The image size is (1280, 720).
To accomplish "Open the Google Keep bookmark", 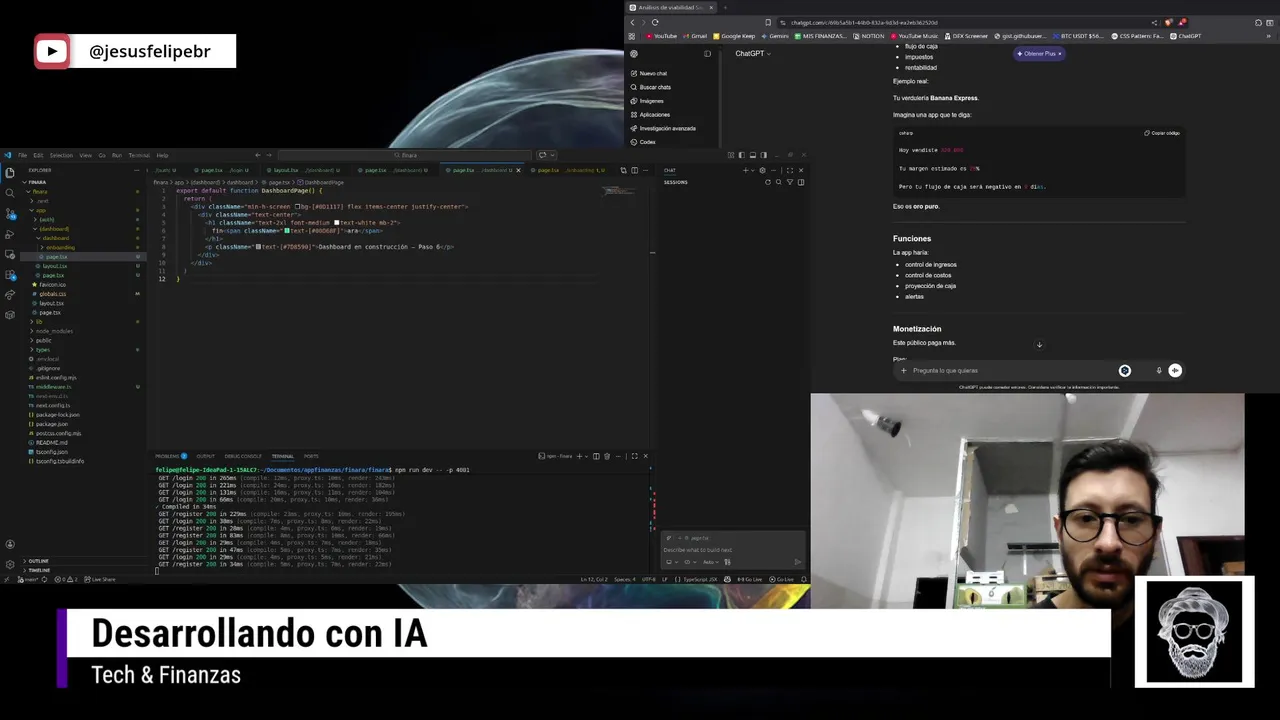I will tap(734, 36).
